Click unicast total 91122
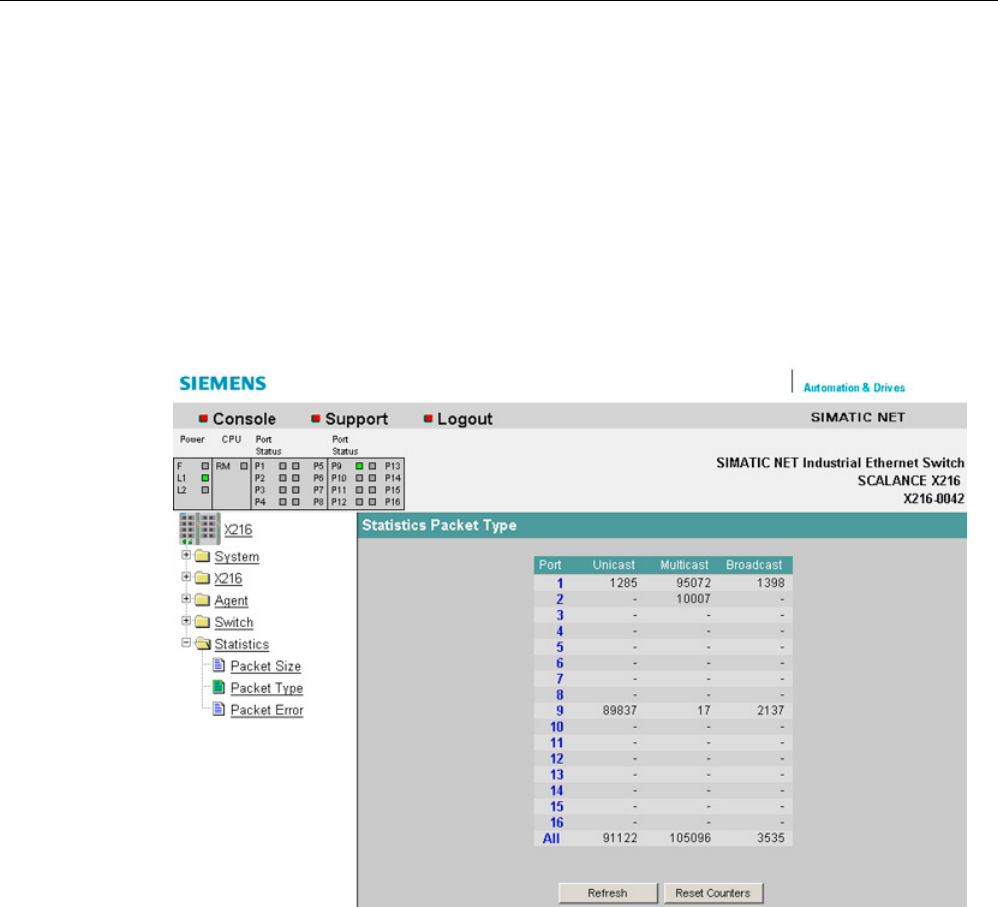Viewport: 998px width, 907px height. pyautogui.click(x=620, y=838)
